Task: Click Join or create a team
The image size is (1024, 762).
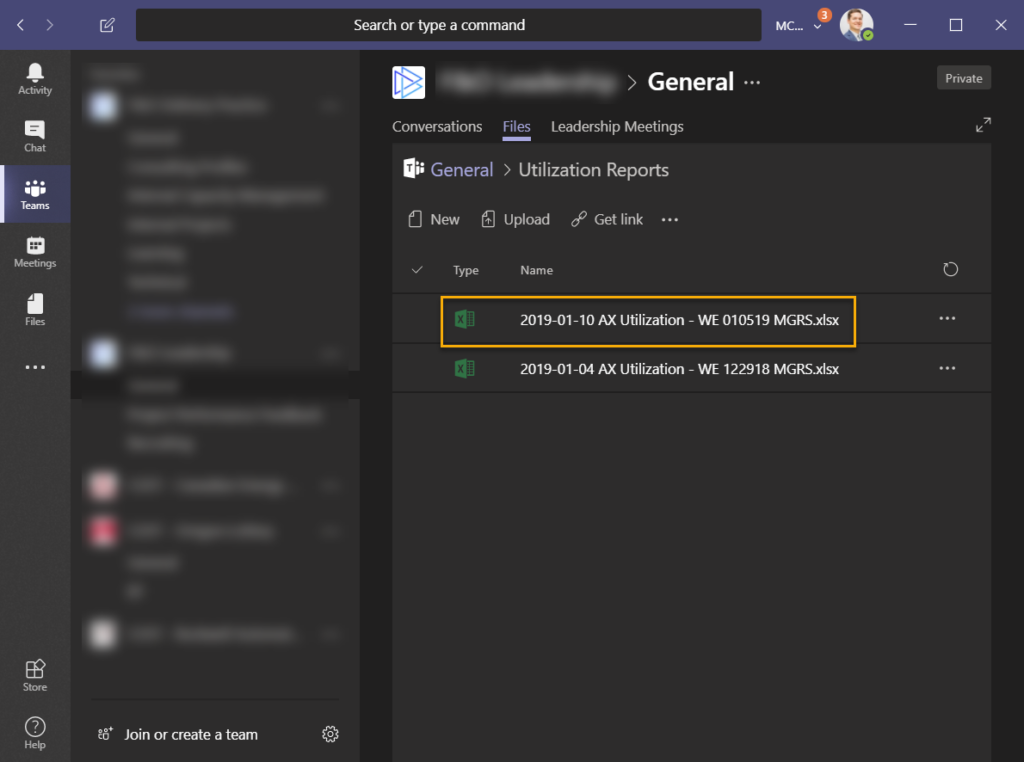Action: [x=178, y=735]
